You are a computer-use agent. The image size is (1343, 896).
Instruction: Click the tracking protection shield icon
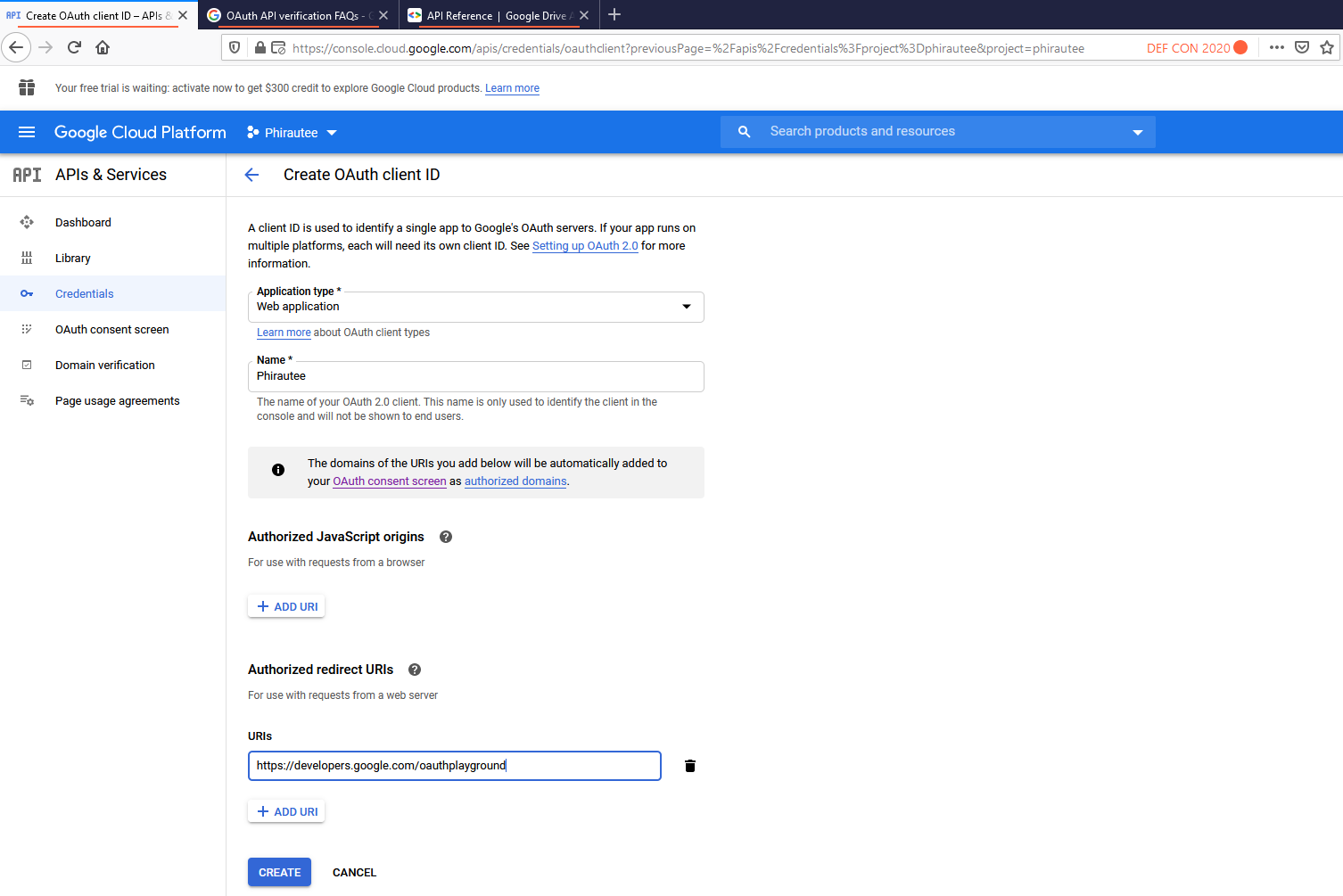pyautogui.click(x=235, y=47)
